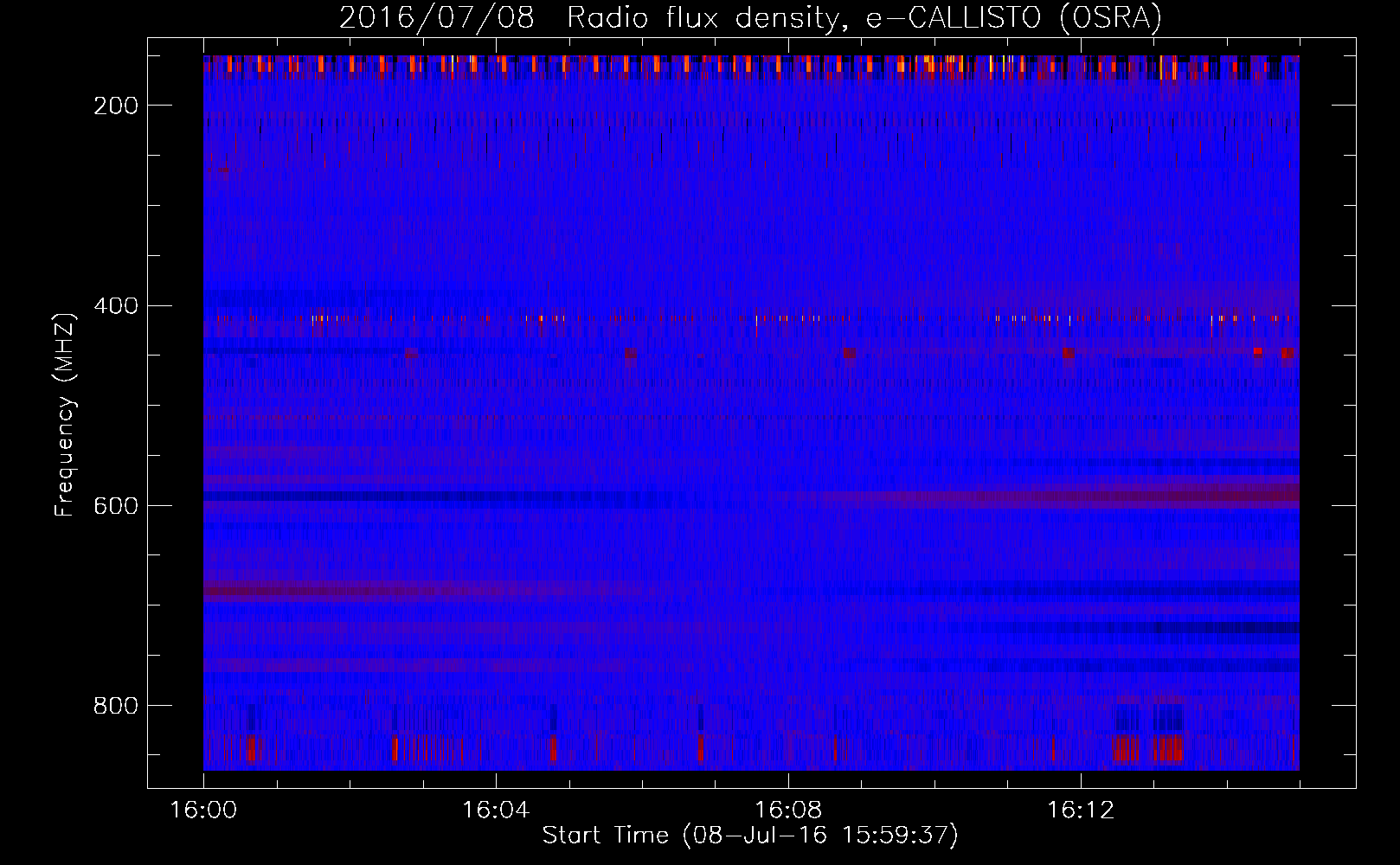Click the plot title "2016/07/08 Radio flux density, e-CALLISTO (OSRA)"
Viewport: 1400px width, 865px height.
click(x=750, y=17)
